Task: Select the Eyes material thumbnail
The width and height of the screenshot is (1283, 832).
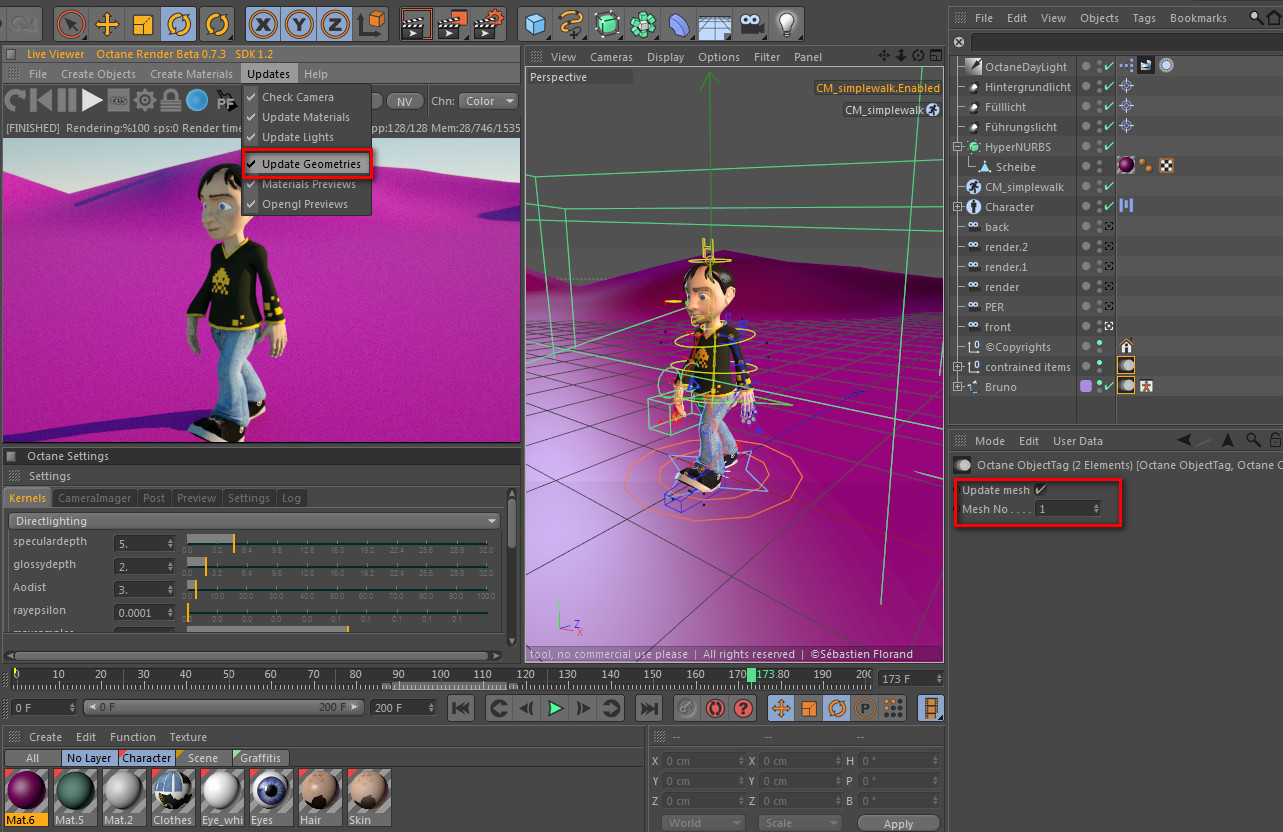Action: point(271,798)
